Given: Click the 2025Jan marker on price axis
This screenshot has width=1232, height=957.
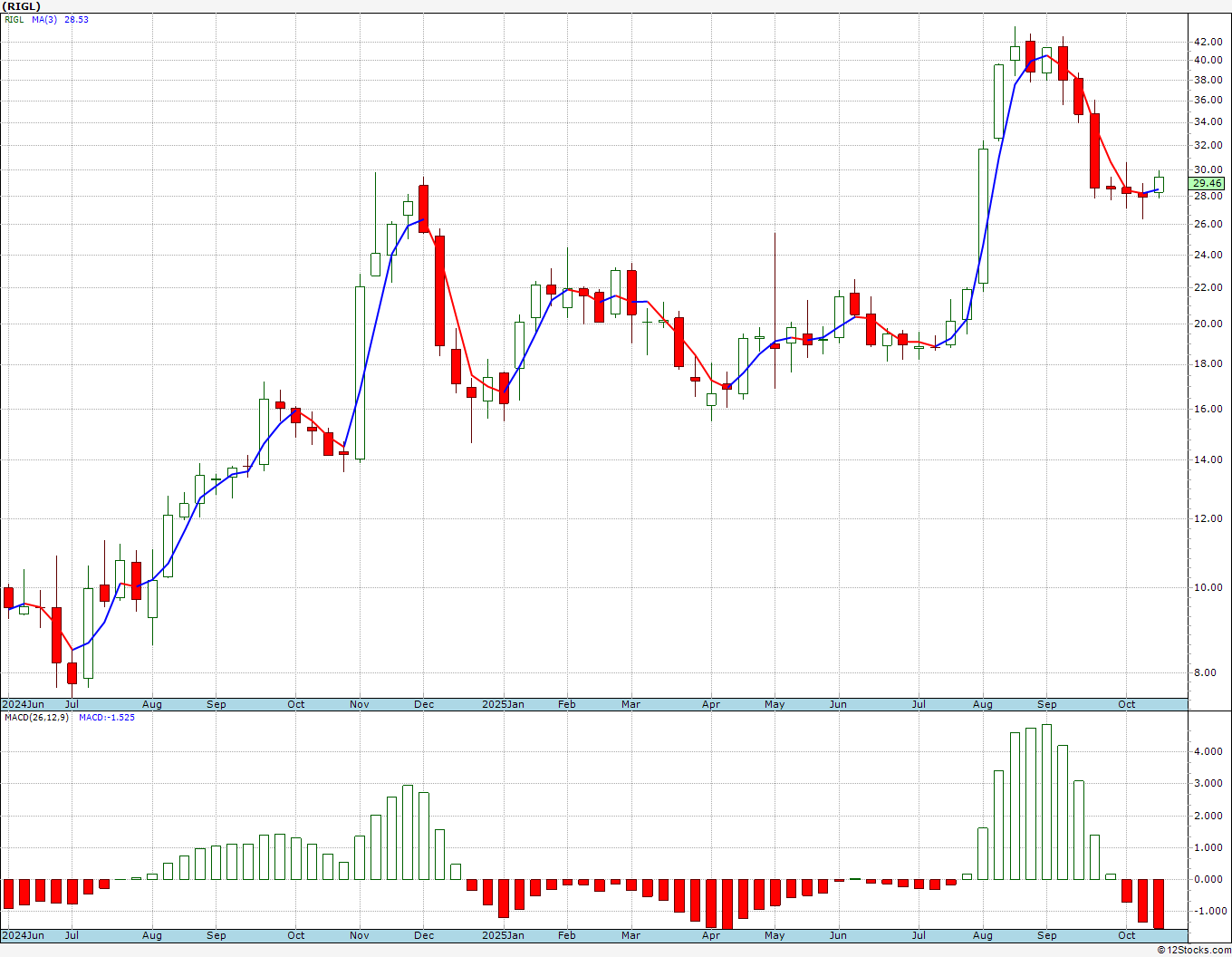Looking at the screenshot, I should click(503, 704).
